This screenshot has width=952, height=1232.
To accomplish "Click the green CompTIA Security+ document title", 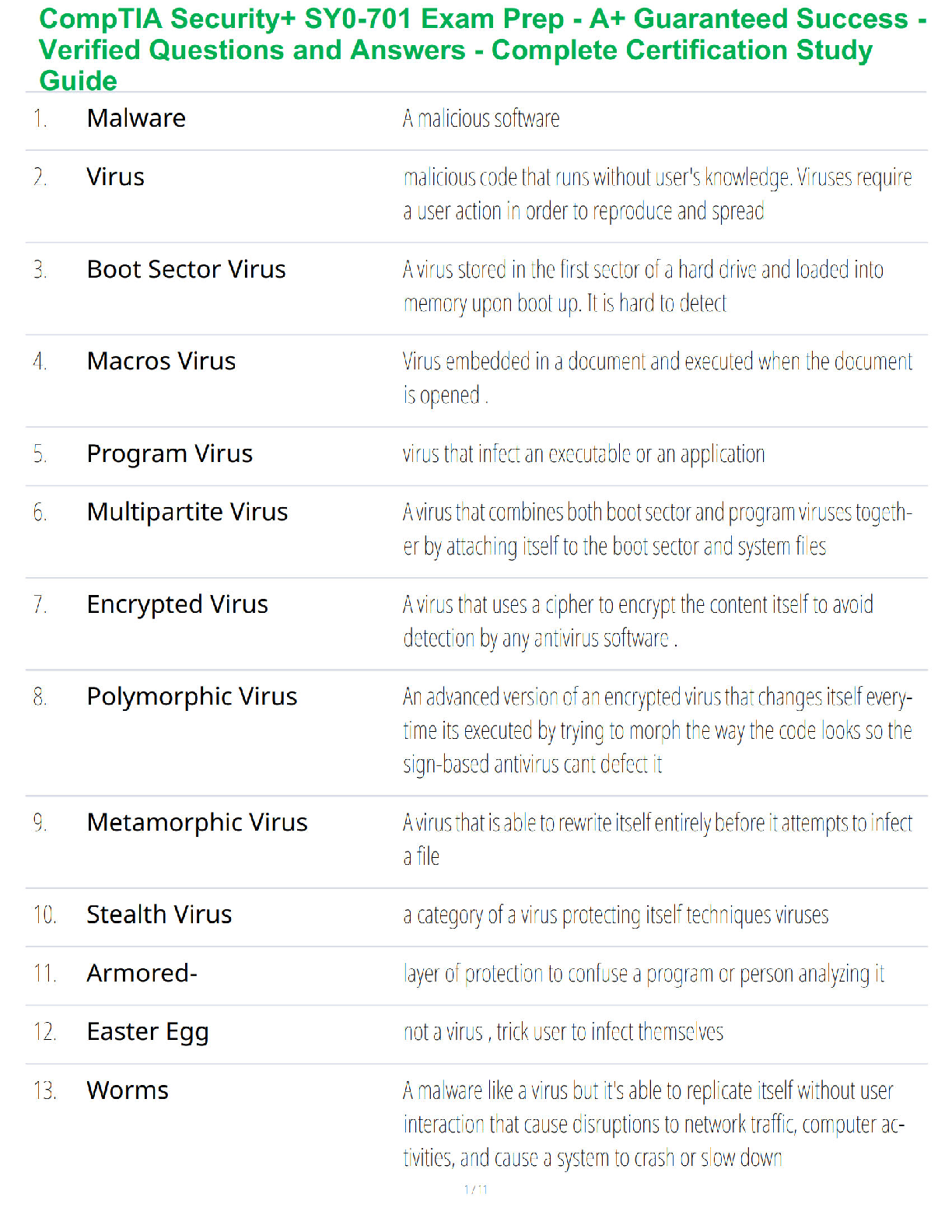I will tap(474, 49).
